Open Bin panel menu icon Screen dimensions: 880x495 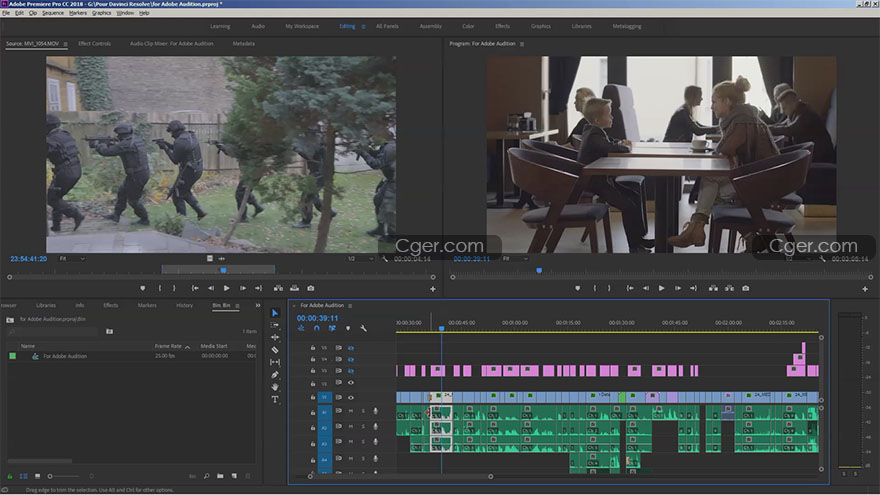click(x=237, y=306)
